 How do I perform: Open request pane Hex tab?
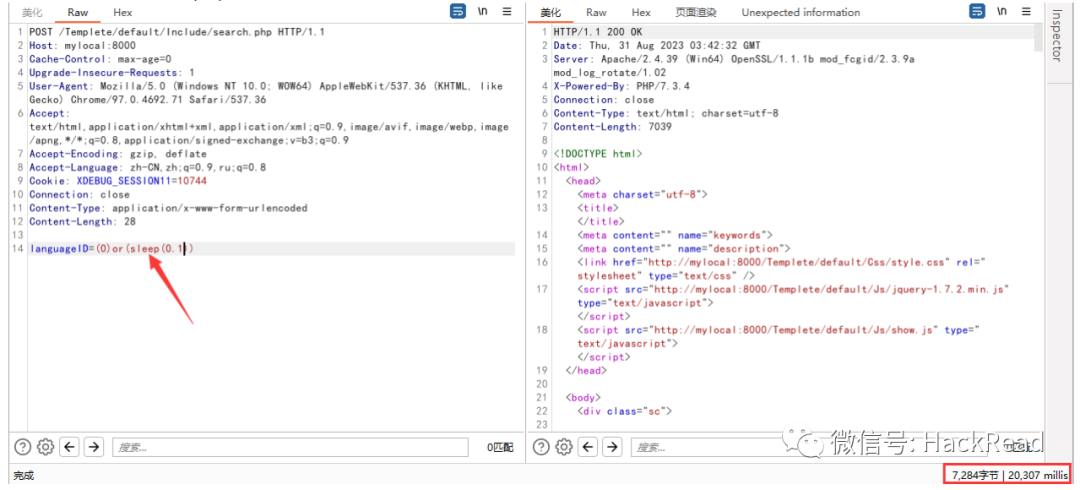123,12
